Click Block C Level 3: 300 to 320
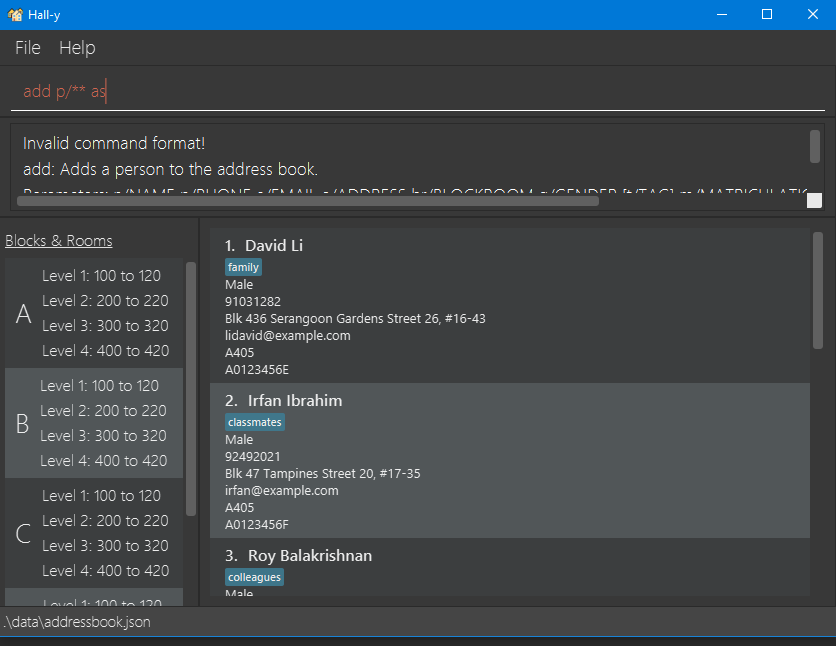Screen dimensions: 836x646 (105, 546)
